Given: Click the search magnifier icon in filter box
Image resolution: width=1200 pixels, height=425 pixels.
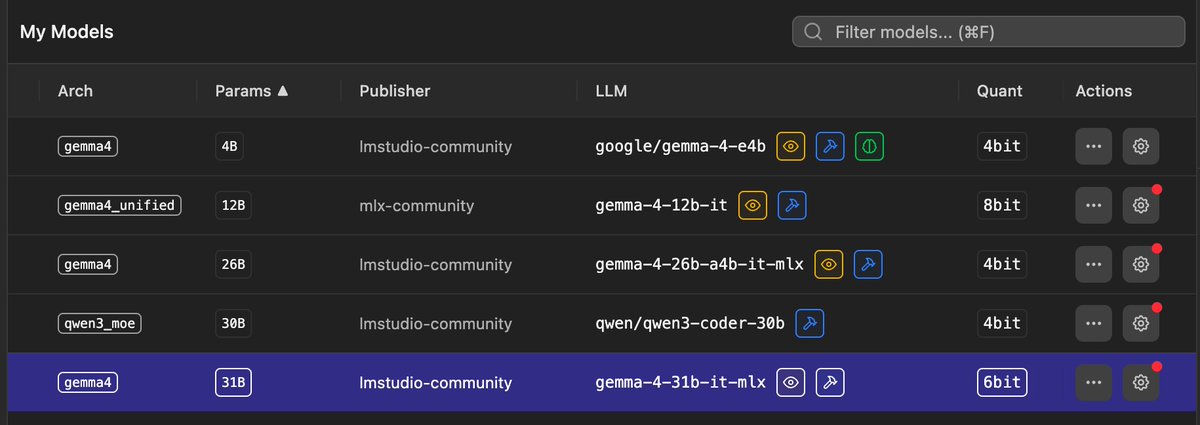Looking at the screenshot, I should click(x=813, y=32).
